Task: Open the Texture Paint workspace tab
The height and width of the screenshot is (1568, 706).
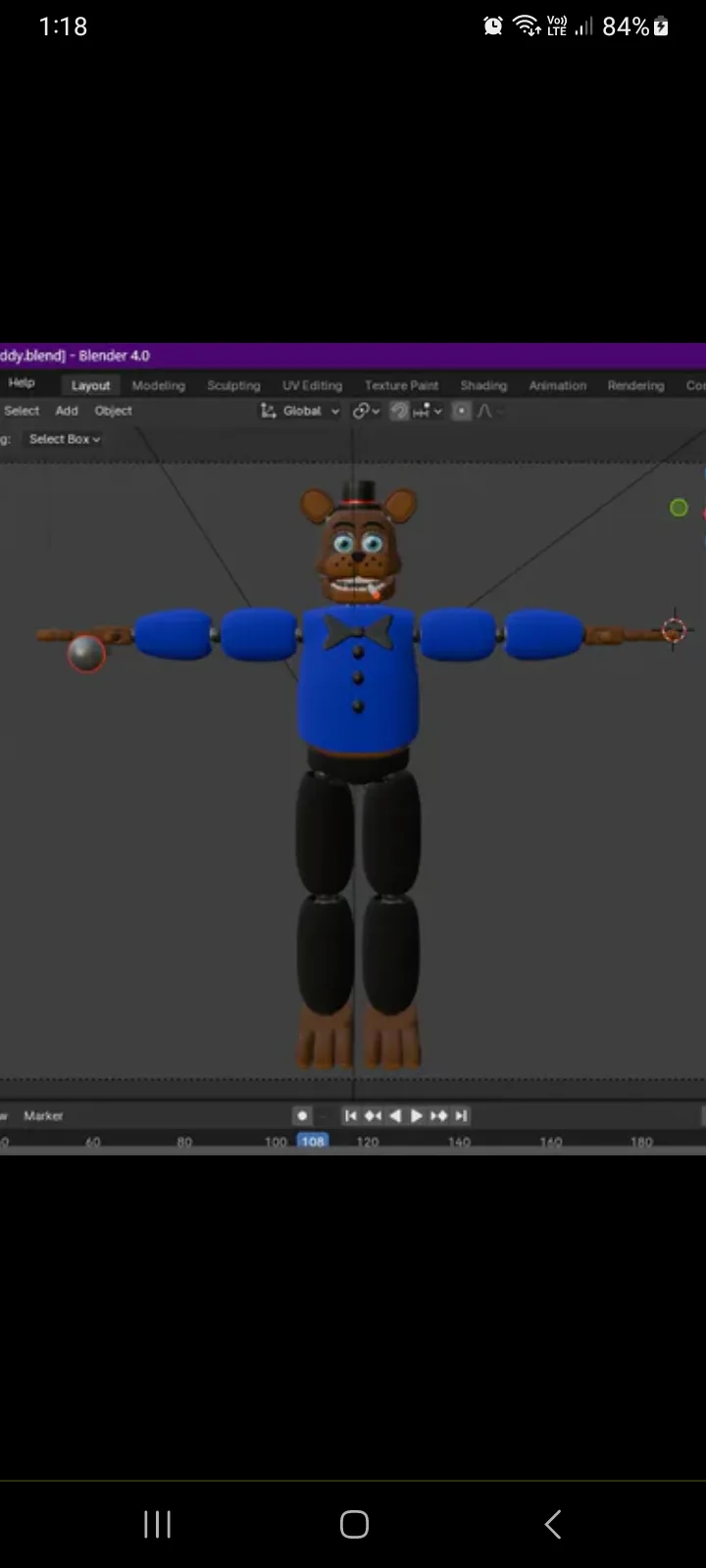Action: 402,385
